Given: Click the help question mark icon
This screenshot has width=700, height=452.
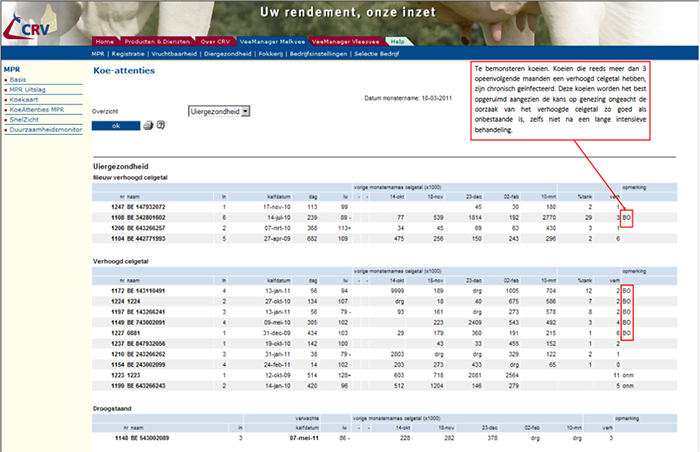Looking at the screenshot, I should 160,126.
